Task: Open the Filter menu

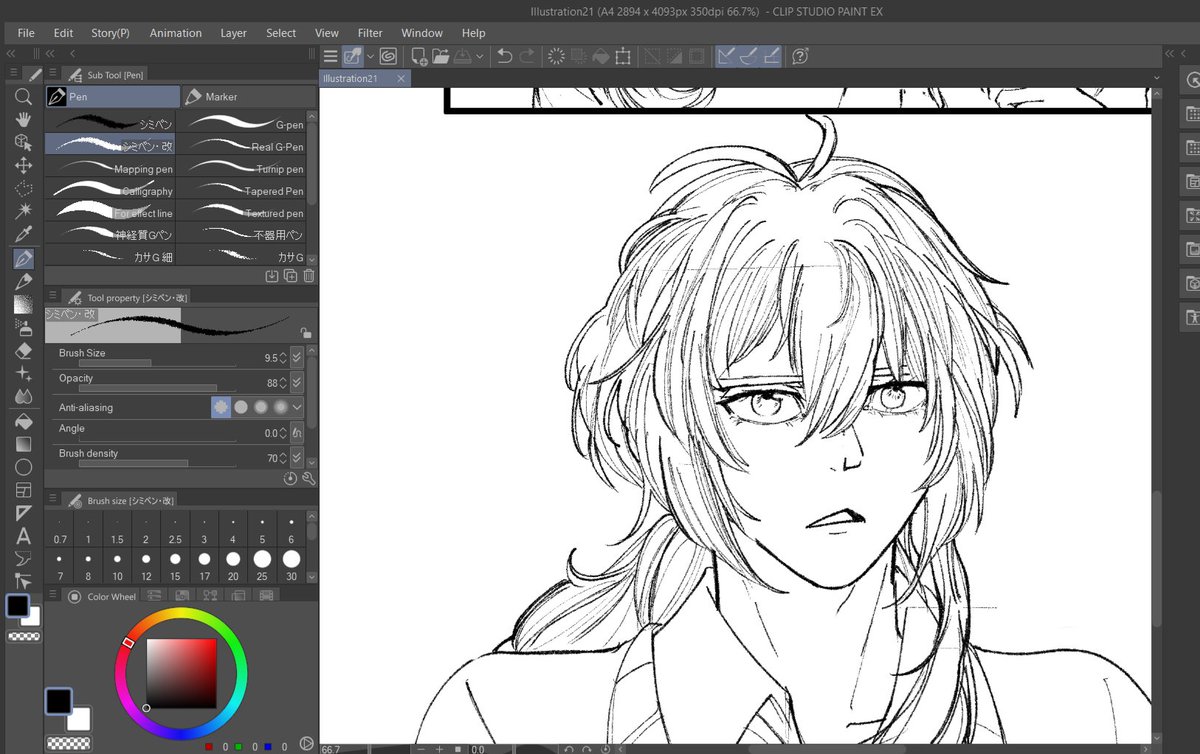Action: (370, 33)
